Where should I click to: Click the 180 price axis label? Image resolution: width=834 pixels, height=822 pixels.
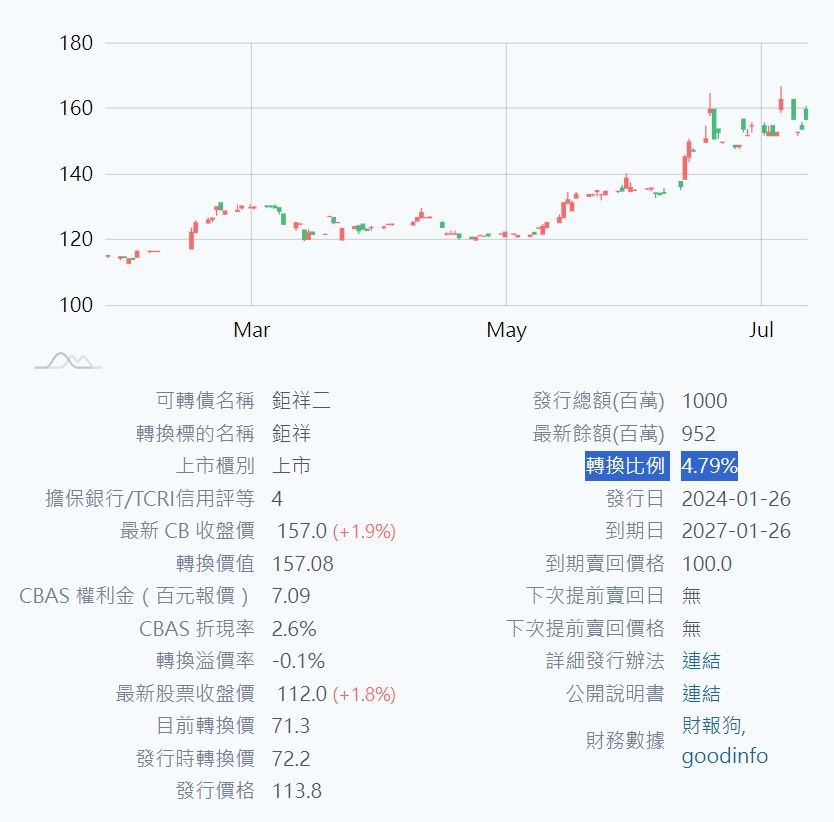[76, 43]
